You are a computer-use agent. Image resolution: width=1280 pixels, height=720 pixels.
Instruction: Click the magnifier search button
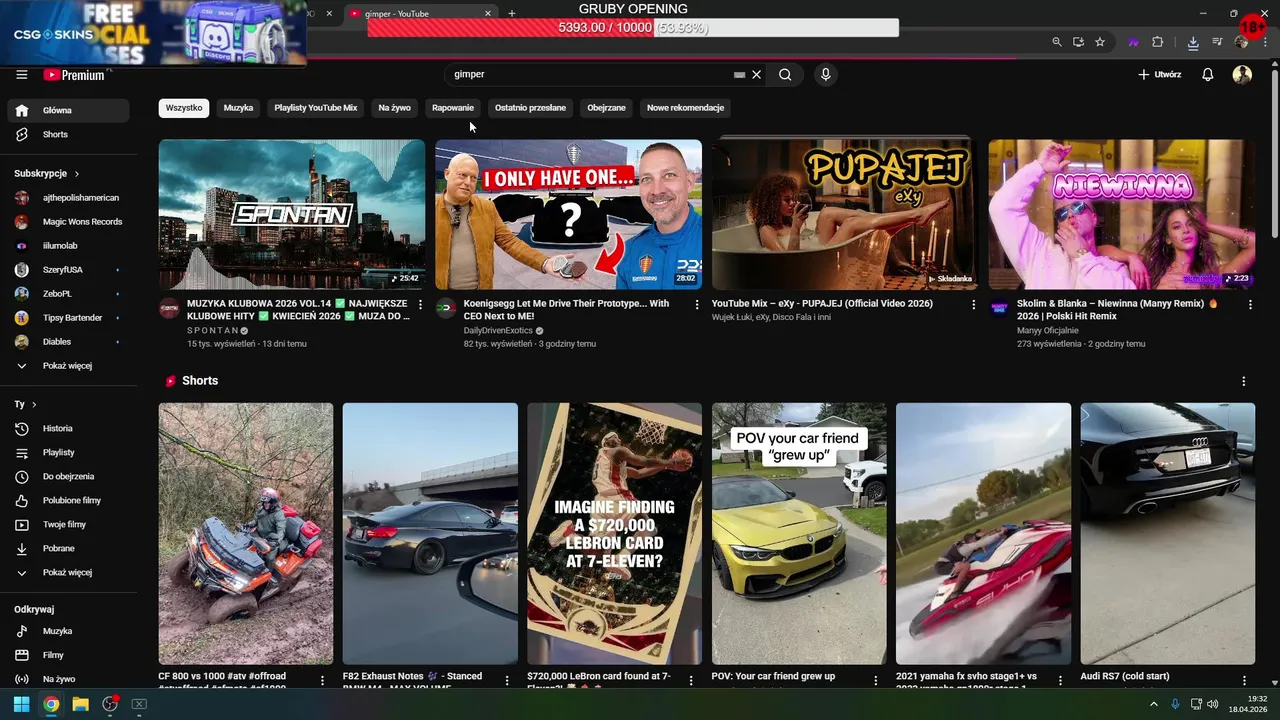click(785, 74)
